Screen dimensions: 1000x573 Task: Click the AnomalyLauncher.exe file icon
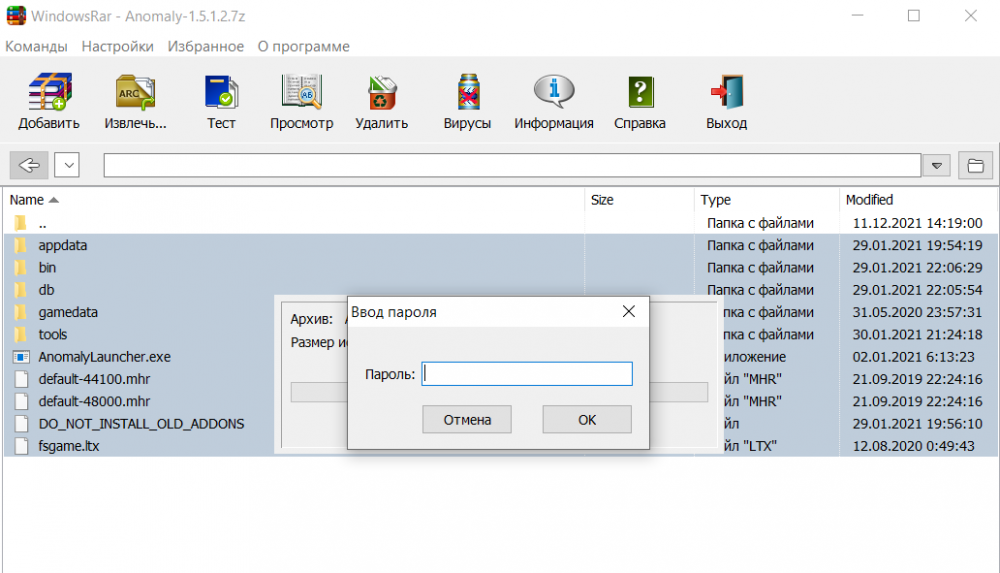[x=21, y=357]
